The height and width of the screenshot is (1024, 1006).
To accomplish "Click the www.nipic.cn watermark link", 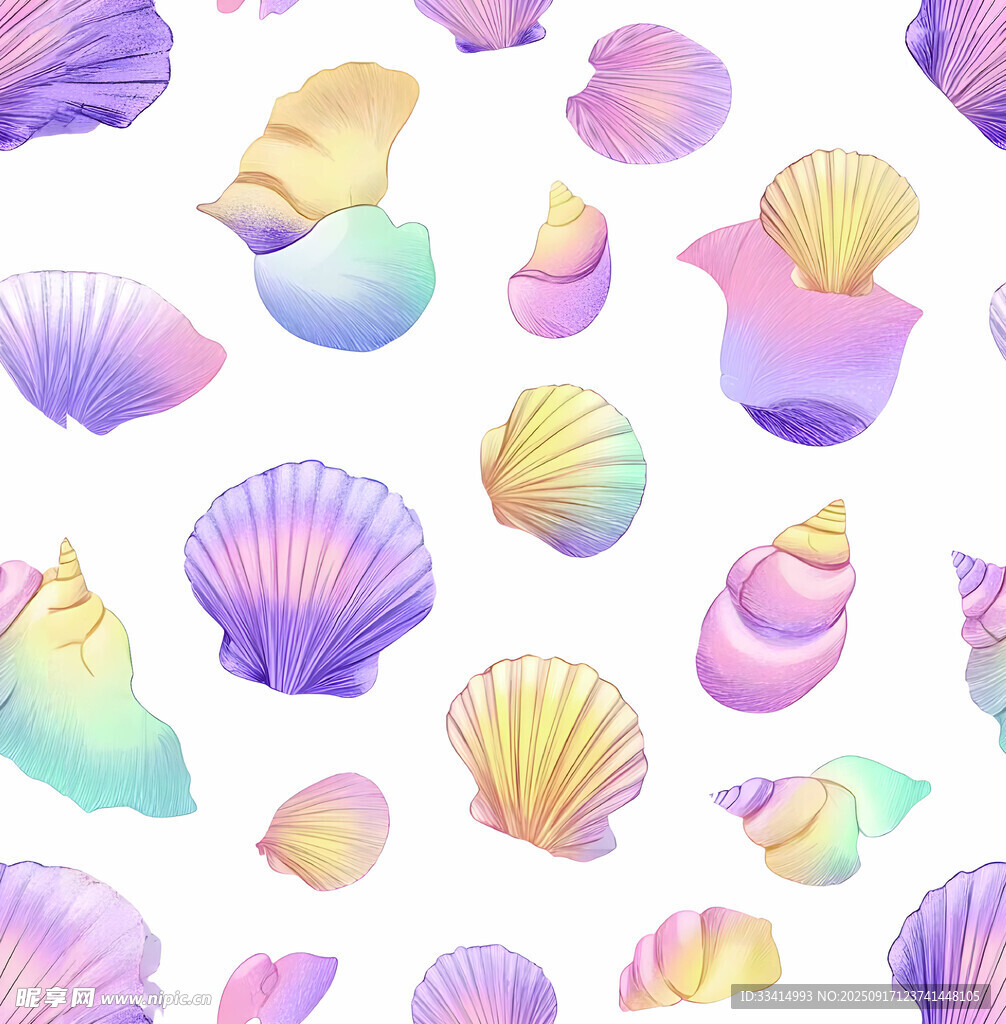I will pos(155,998).
